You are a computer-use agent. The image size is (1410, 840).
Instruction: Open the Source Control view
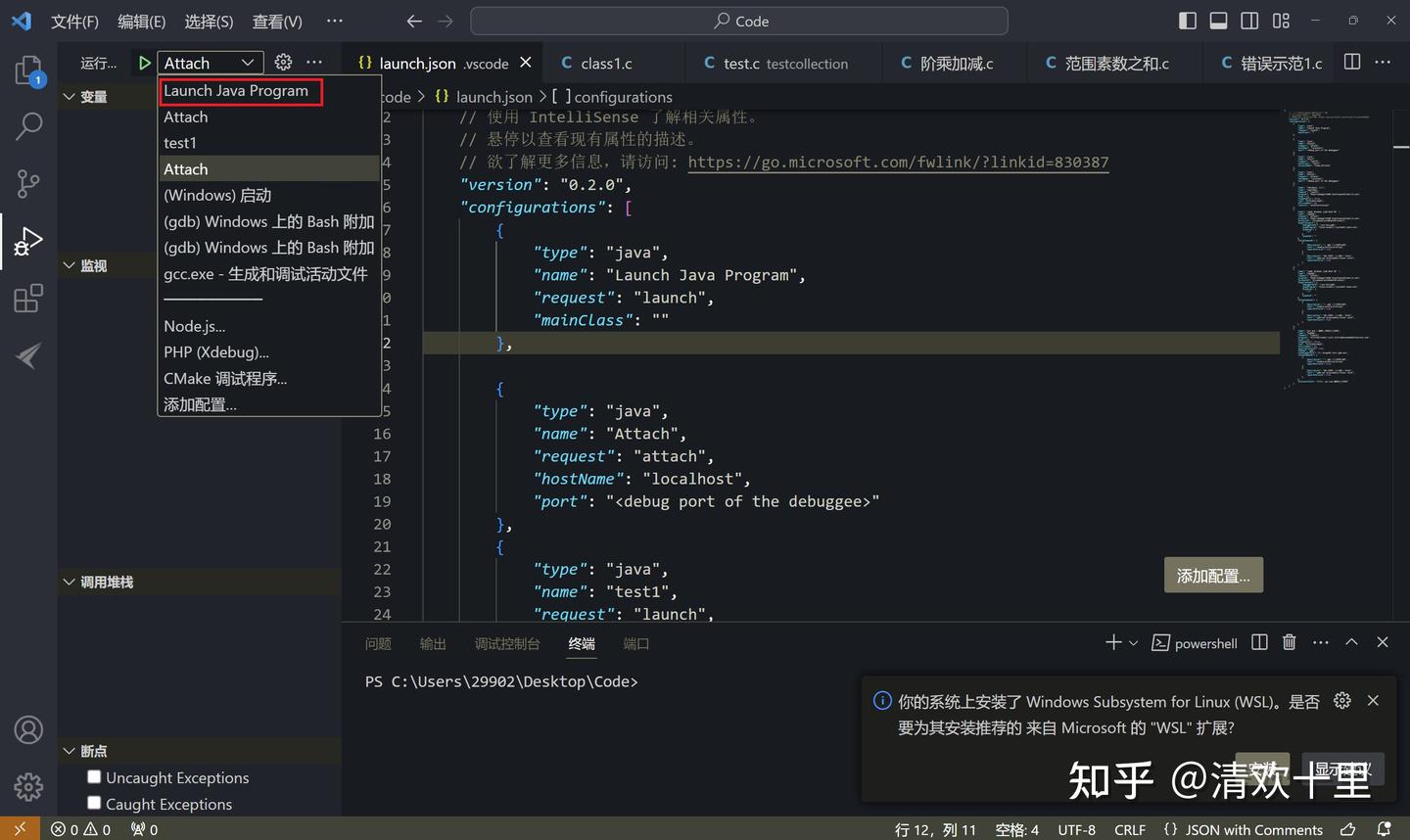point(28,183)
